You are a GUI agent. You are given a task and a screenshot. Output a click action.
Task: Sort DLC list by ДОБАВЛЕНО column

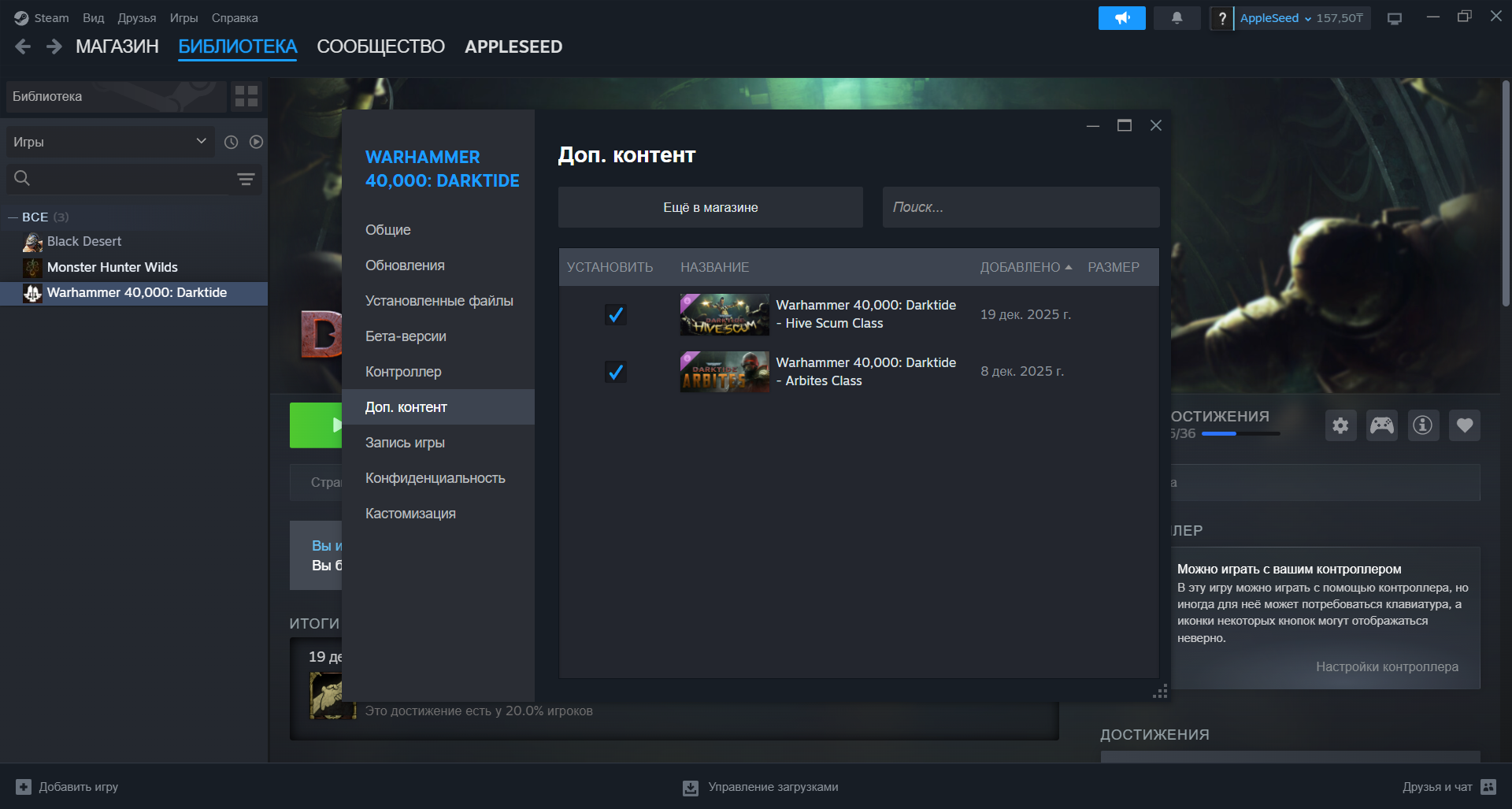click(1025, 267)
